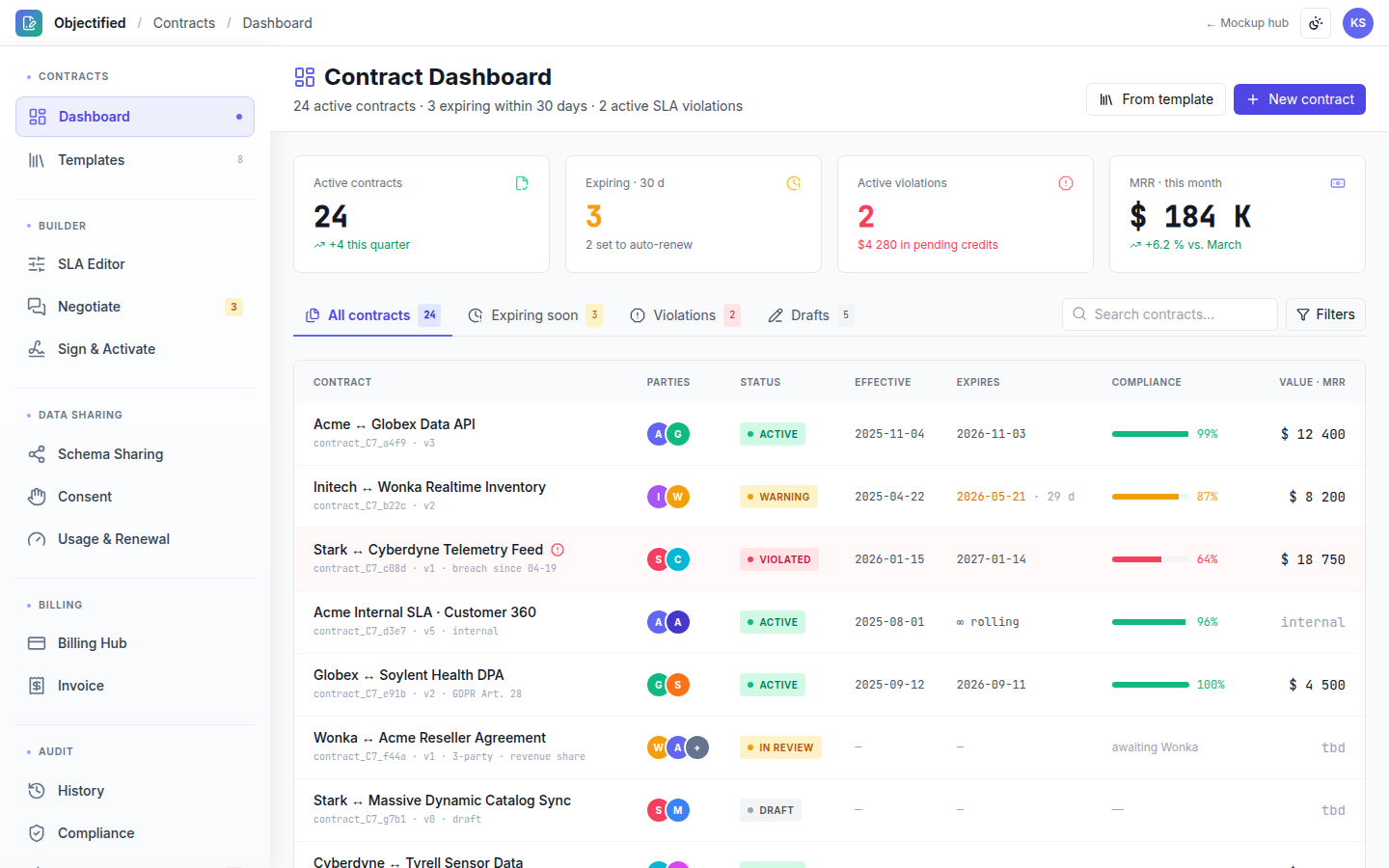Viewport: 1389px width, 868px height.
Task: Open Schema Sharing in sidebar
Action: pos(135,454)
